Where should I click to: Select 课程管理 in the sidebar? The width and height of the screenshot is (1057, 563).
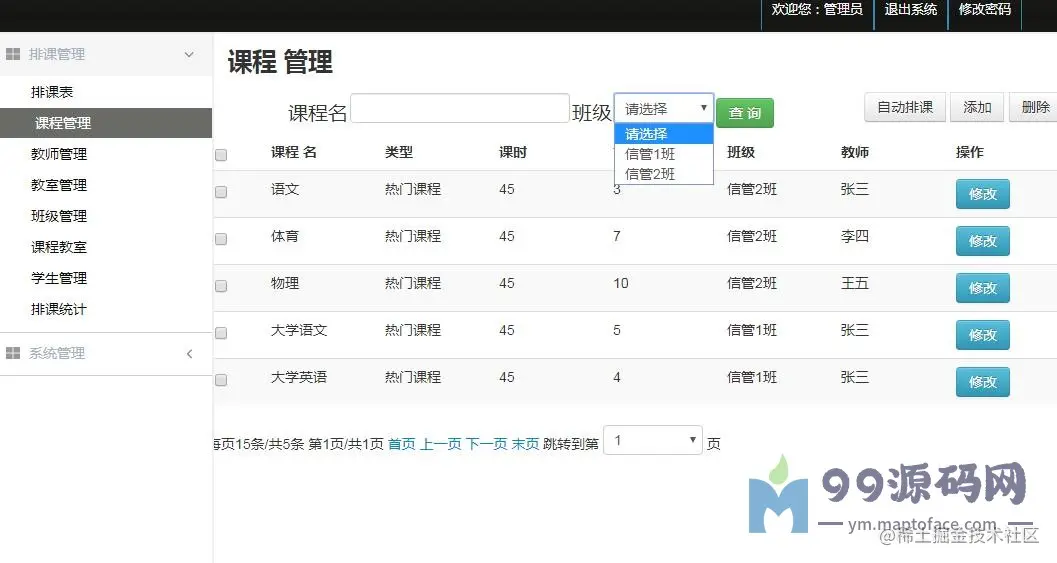pos(106,123)
